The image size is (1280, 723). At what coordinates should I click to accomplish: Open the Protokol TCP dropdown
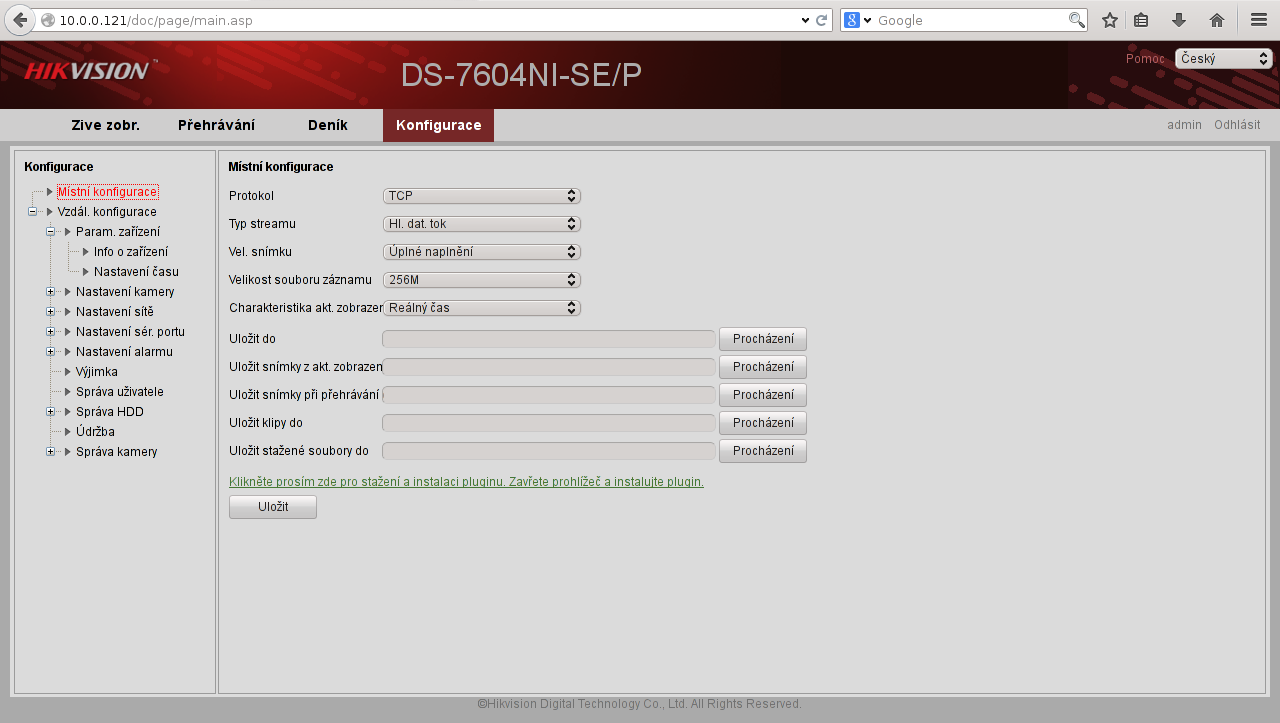click(x=482, y=196)
